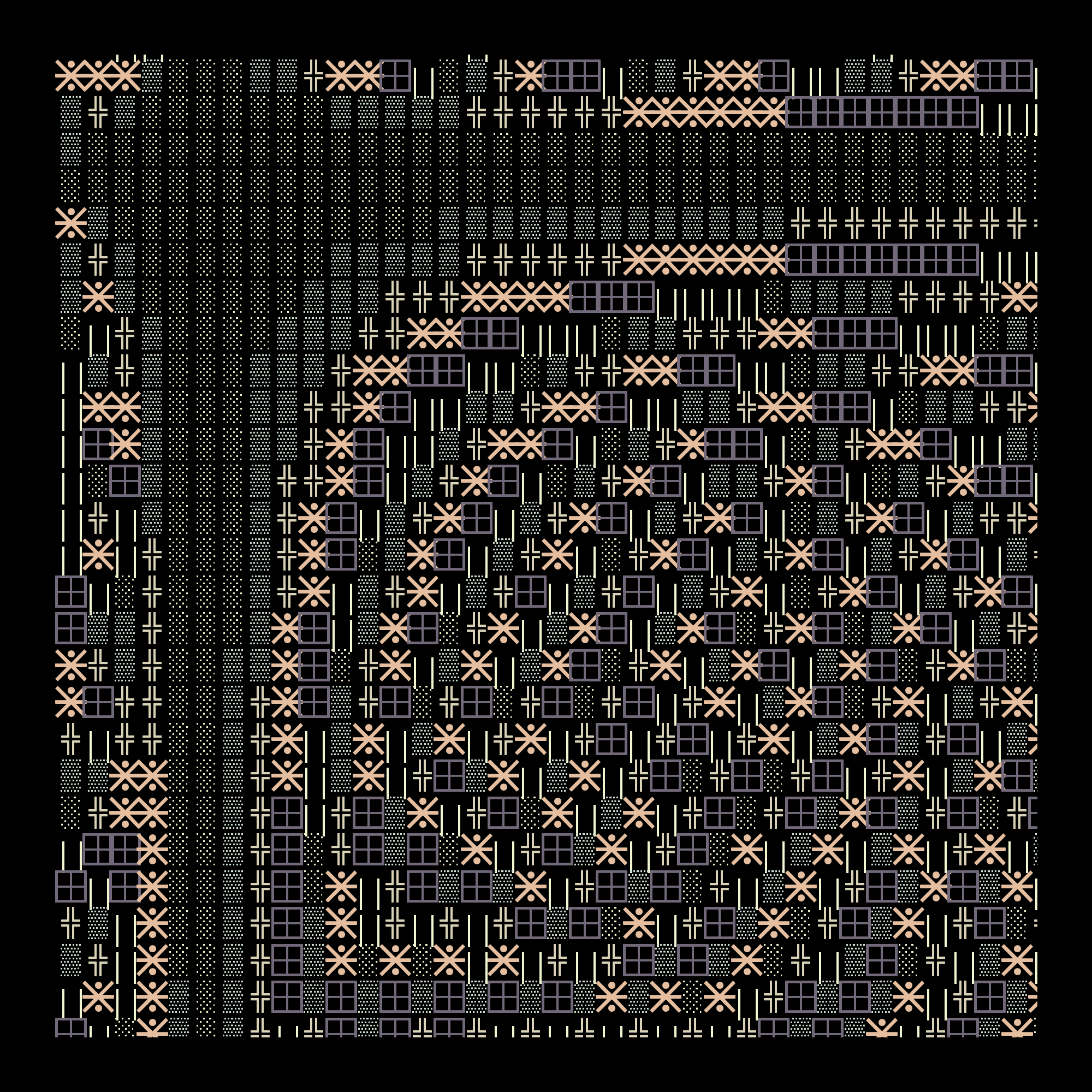
Task: Click the lone asterisk starting the fifth row
Action: (x=70, y=223)
